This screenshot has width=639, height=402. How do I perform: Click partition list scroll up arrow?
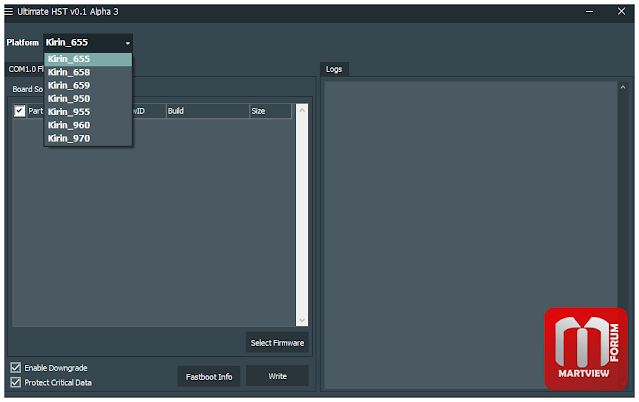tap(302, 110)
